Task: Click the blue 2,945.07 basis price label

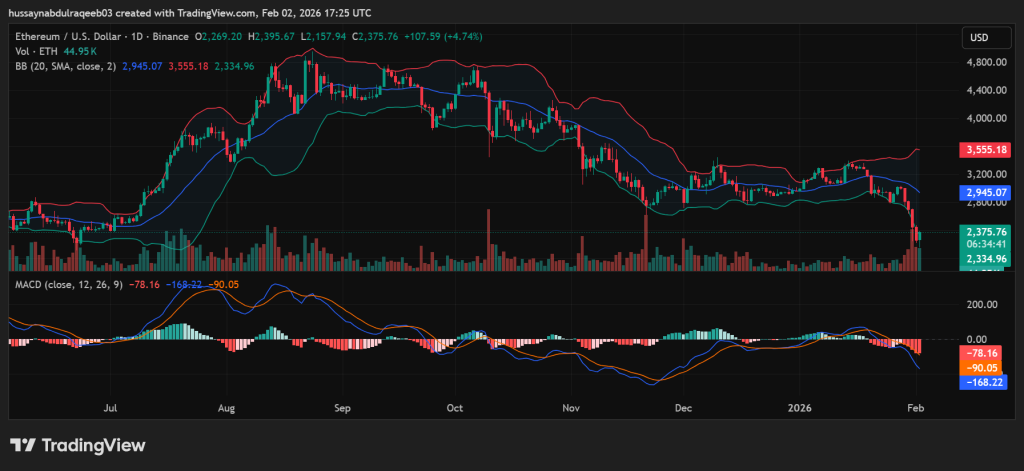Action: [x=982, y=192]
